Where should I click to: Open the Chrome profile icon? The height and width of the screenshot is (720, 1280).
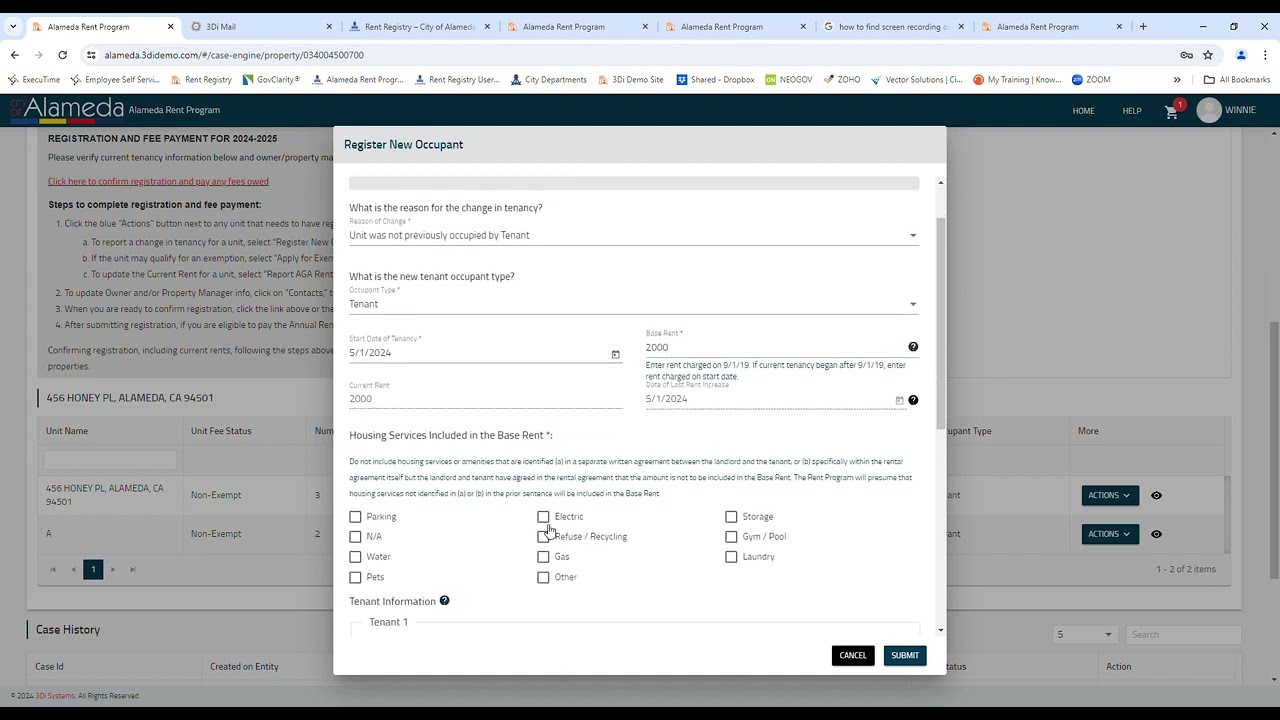click(x=1241, y=55)
